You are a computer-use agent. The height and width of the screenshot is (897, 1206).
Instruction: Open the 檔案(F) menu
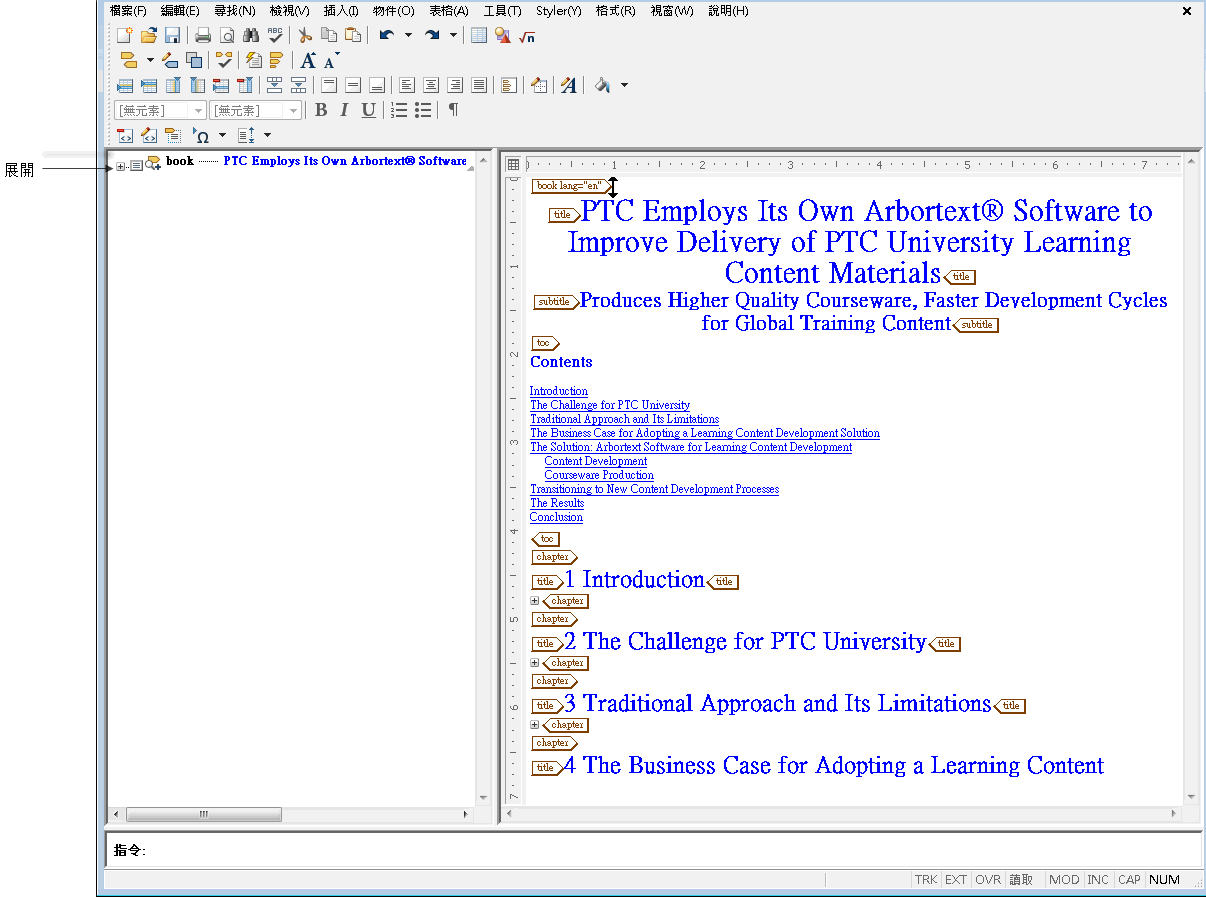click(128, 11)
